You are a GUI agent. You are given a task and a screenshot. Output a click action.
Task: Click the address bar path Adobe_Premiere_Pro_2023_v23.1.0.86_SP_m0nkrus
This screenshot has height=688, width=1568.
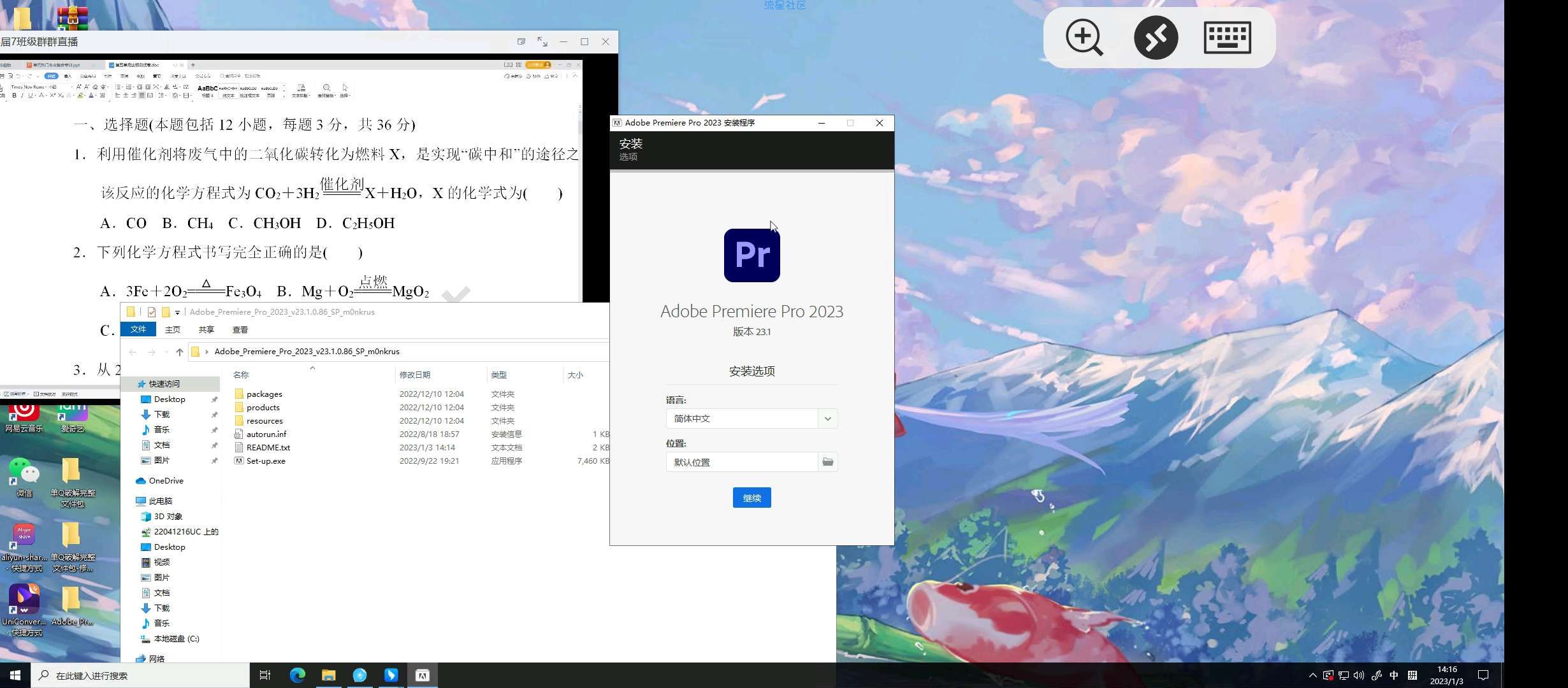(307, 352)
